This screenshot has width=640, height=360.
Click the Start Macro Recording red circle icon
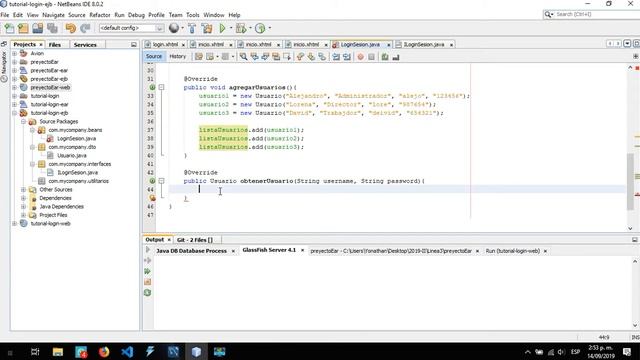[360, 57]
